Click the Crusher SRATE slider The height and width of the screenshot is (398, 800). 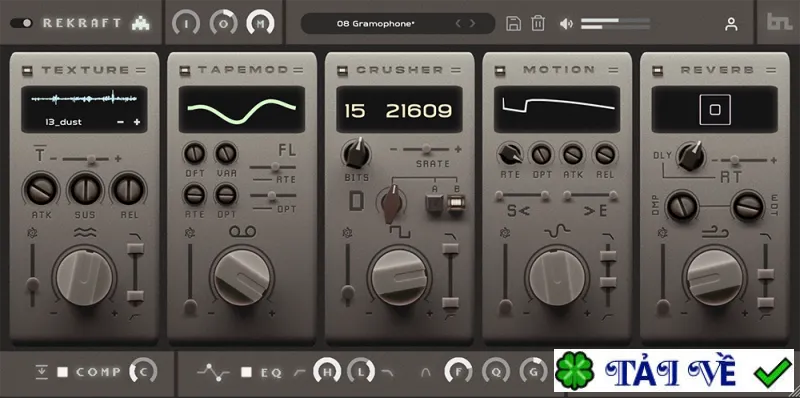(426, 149)
